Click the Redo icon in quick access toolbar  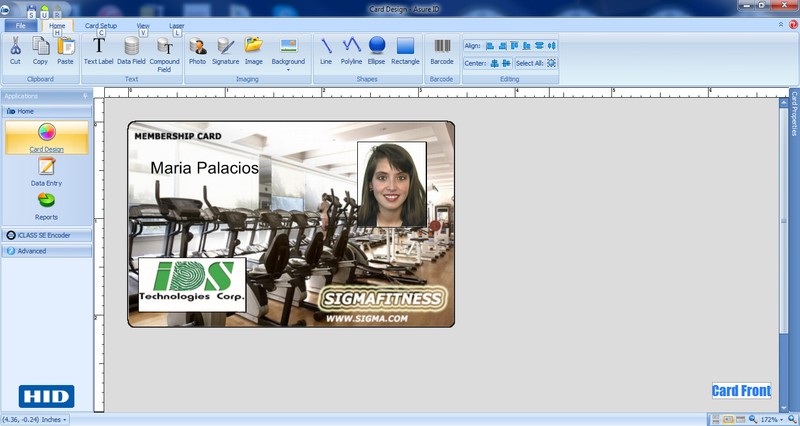57,9
